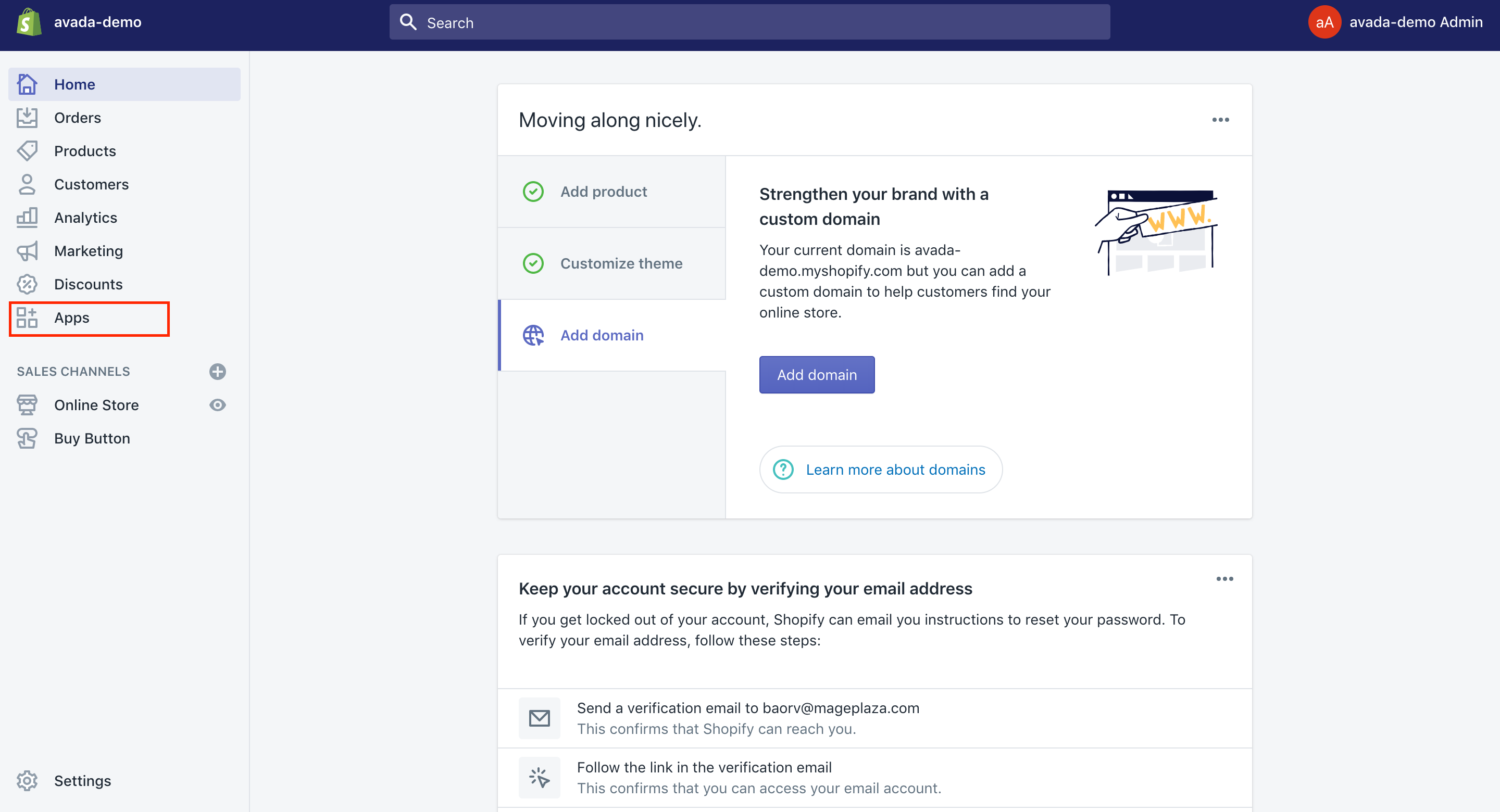Select the Add product step
Viewport: 1500px width, 812px height.
pyautogui.click(x=611, y=192)
